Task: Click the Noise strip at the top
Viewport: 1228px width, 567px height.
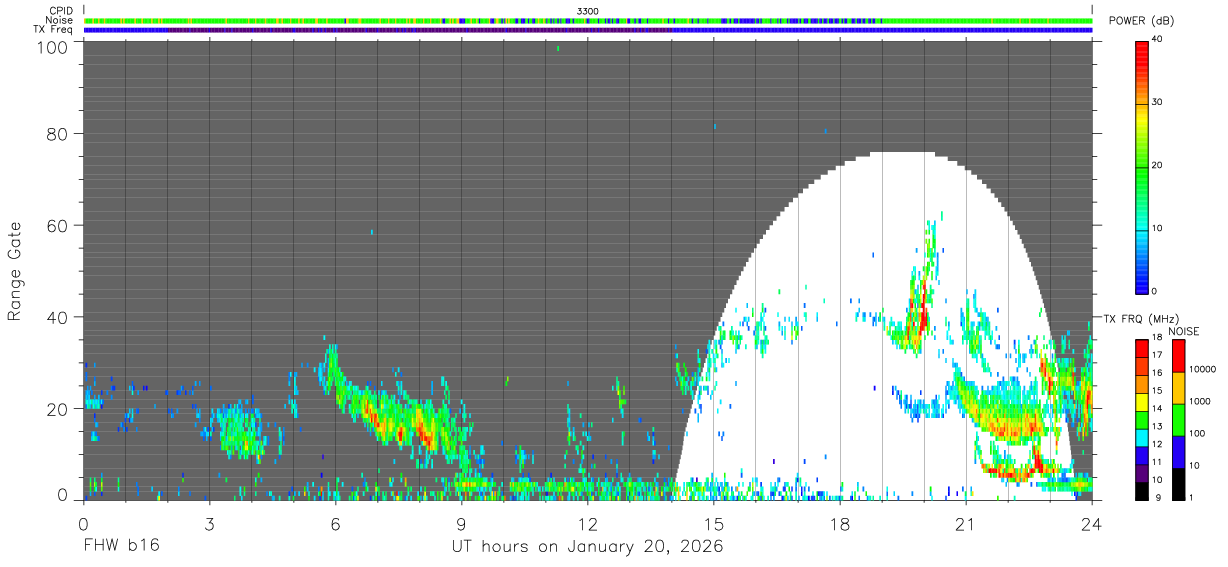Action: coord(588,20)
